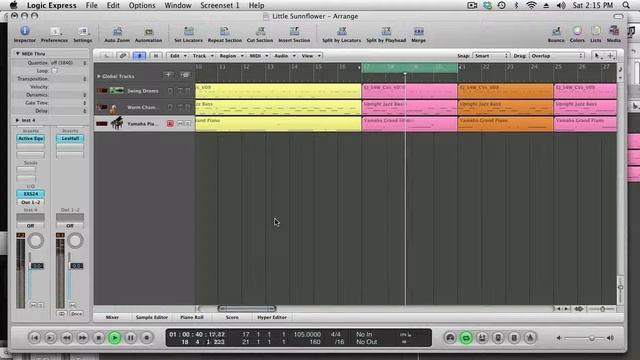Image resolution: width=640 pixels, height=360 pixels.
Task: Click the Play button in transport
Action: pos(115,338)
